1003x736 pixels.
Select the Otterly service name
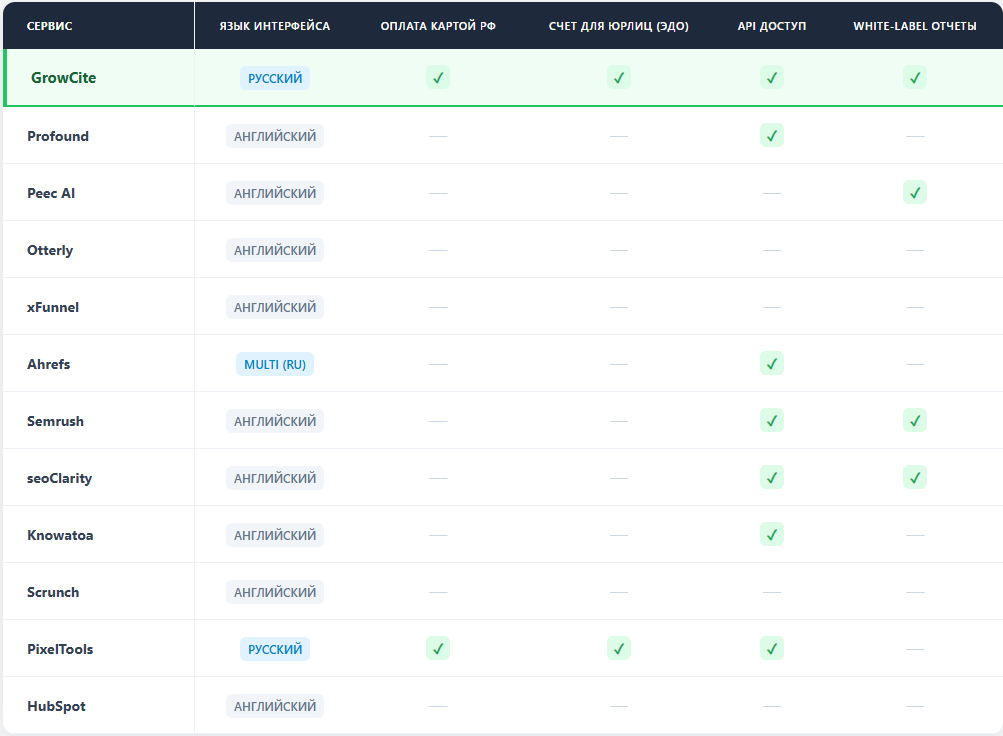[50, 251]
